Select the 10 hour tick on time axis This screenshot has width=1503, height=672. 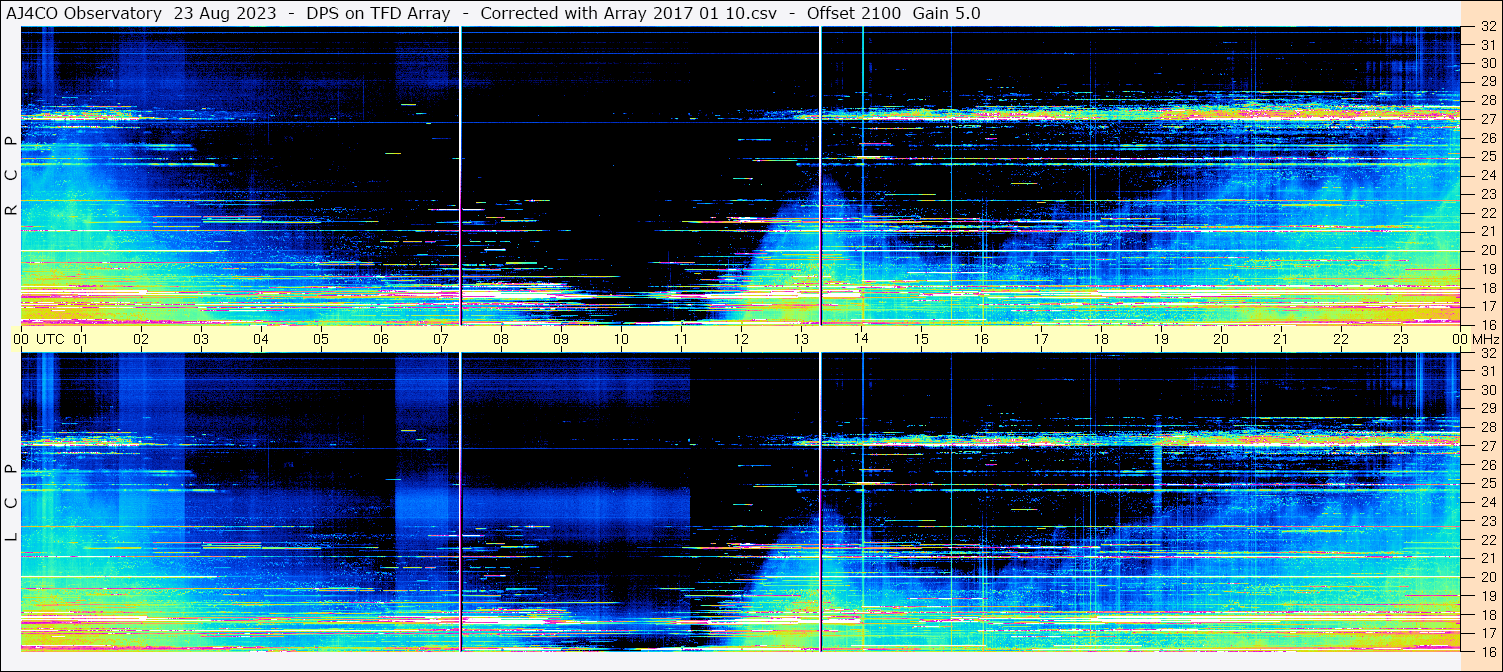click(620, 339)
